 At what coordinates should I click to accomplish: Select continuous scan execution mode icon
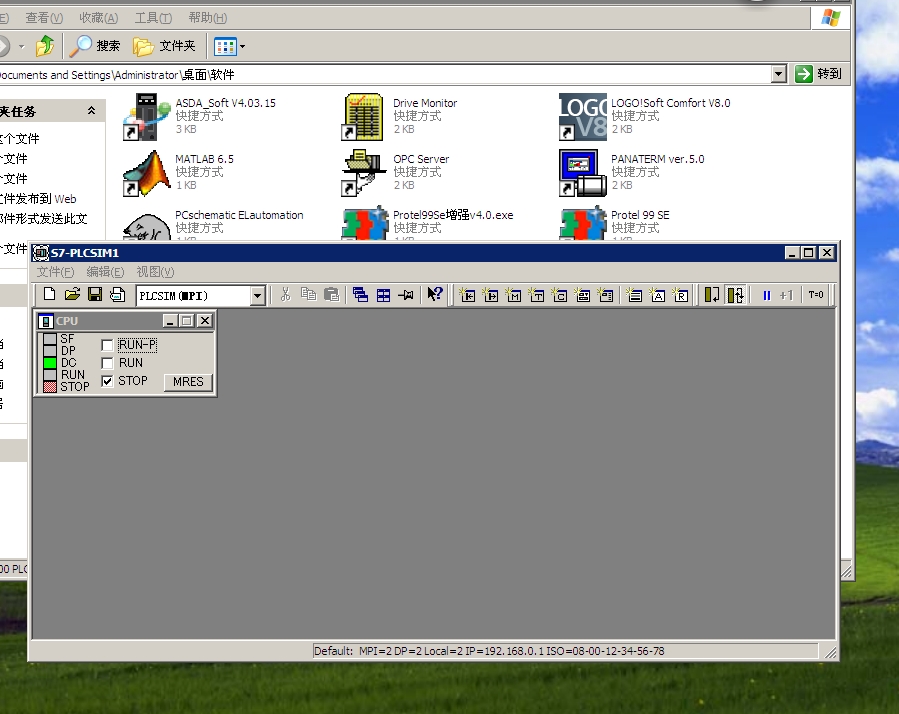(735, 295)
